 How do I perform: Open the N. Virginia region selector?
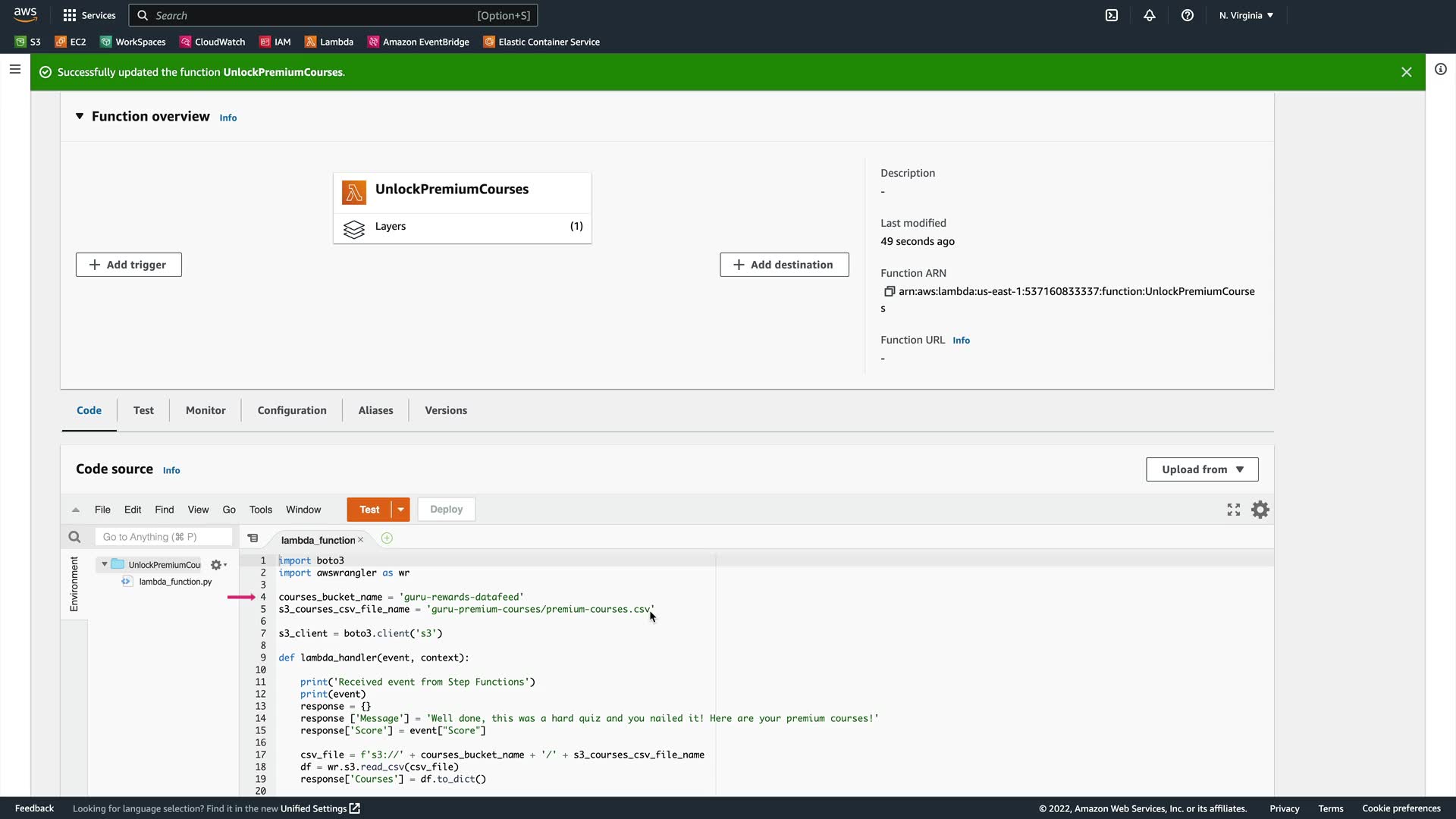pos(1246,15)
